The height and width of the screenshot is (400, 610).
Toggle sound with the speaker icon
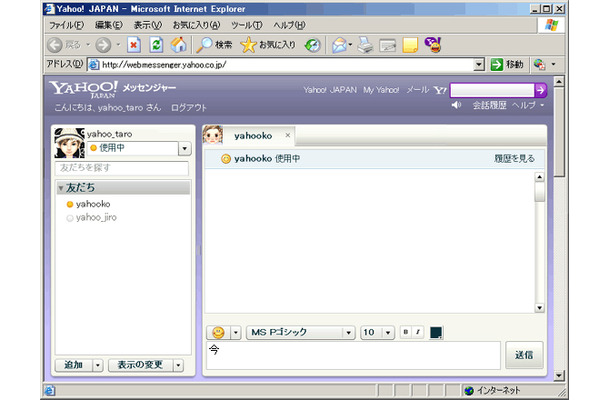(456, 105)
